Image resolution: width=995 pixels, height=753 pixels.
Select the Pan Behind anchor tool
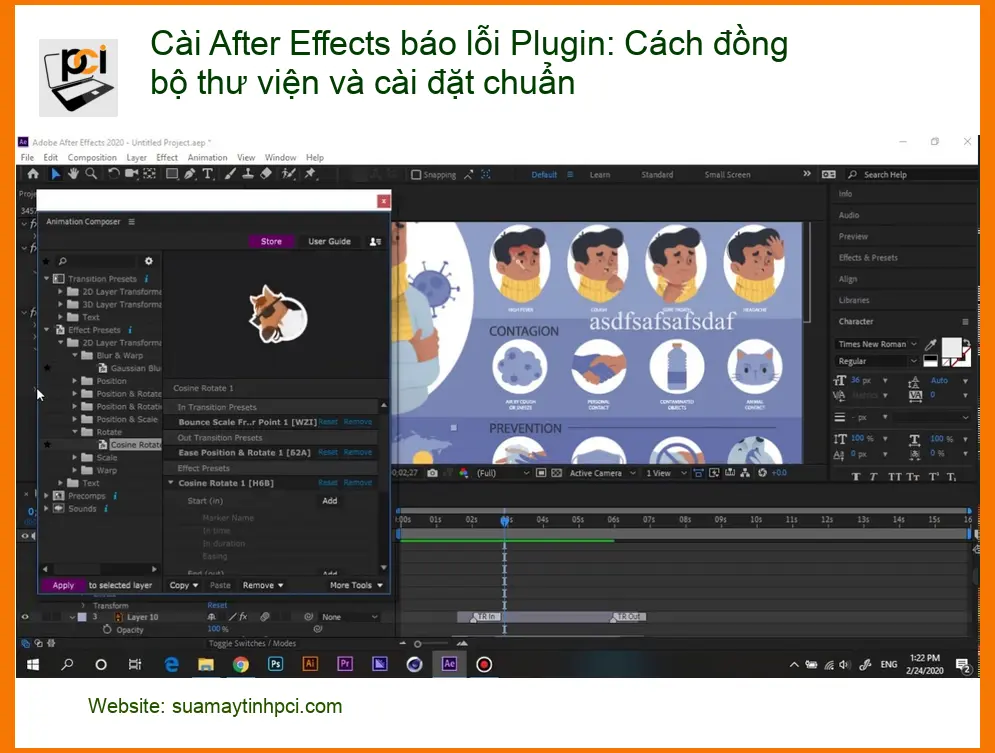click(149, 174)
